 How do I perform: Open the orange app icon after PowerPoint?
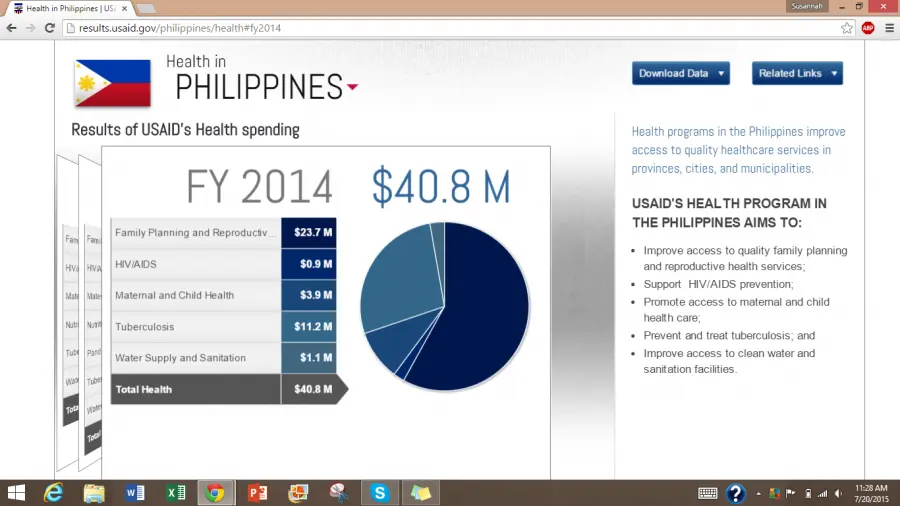click(x=298, y=493)
